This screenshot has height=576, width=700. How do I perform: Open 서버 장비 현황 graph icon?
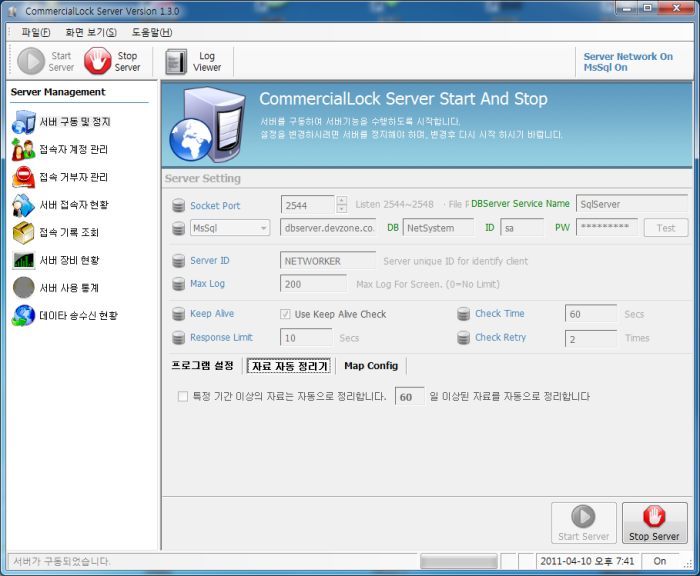(23, 260)
